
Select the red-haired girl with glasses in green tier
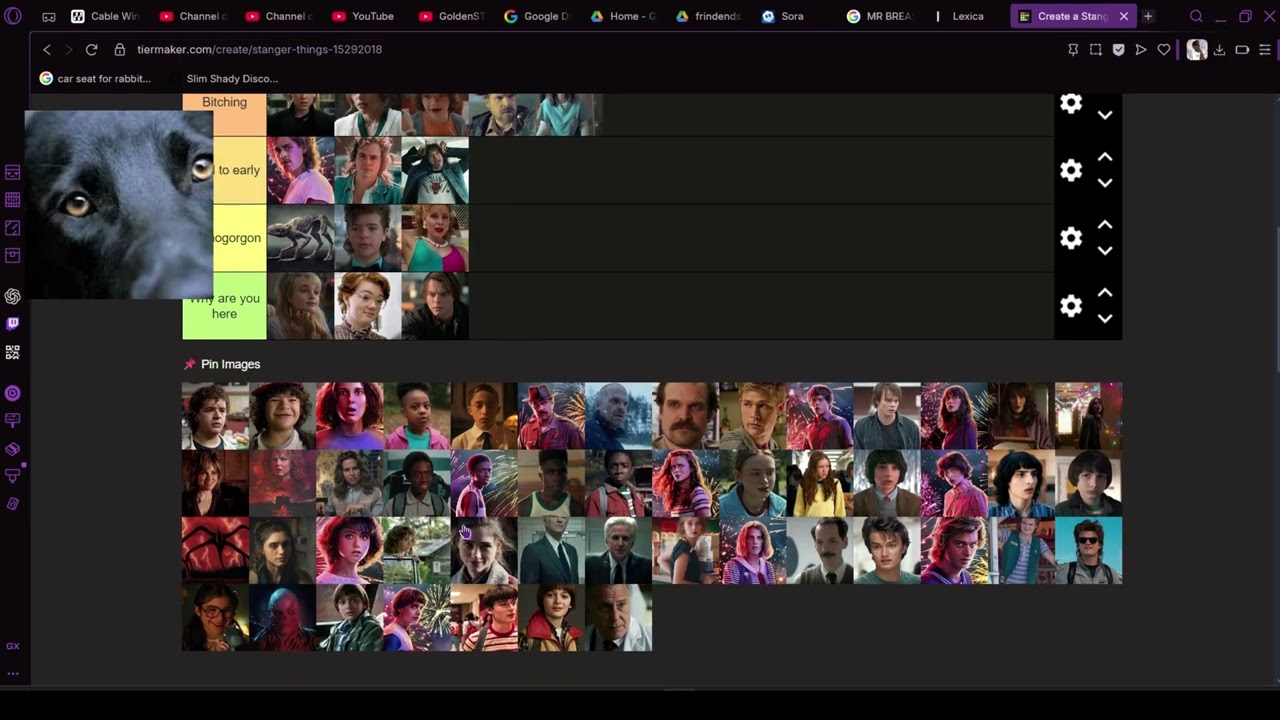pos(367,306)
